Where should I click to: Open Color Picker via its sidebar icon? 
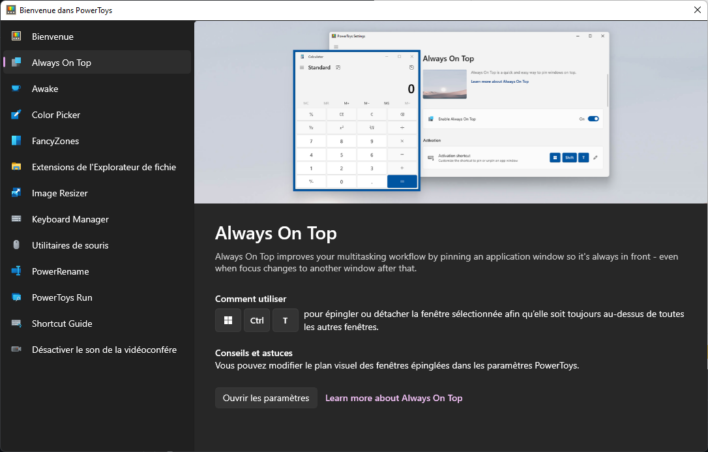click(x=16, y=115)
